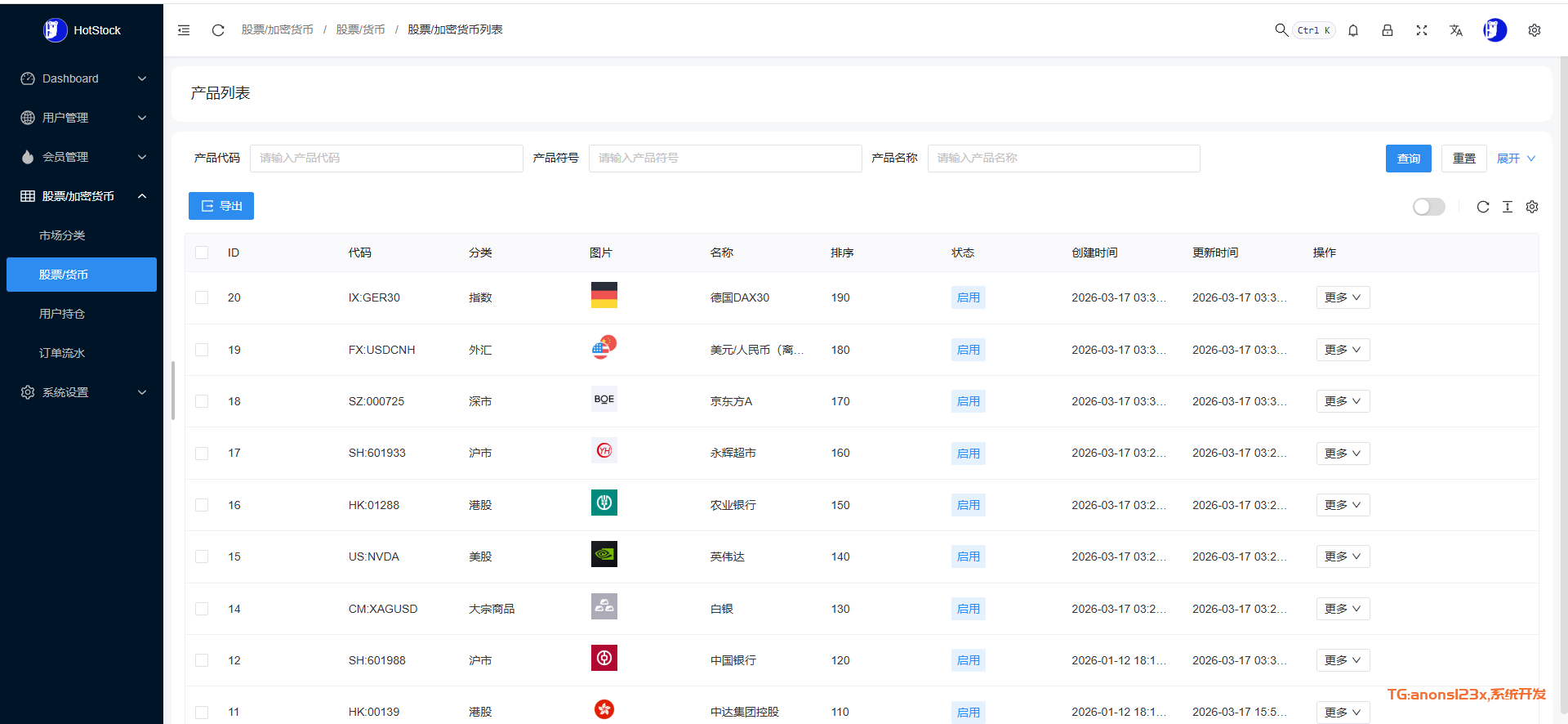The image size is (1568, 724).
Task: Click the lock screen icon
Action: pyautogui.click(x=1388, y=30)
